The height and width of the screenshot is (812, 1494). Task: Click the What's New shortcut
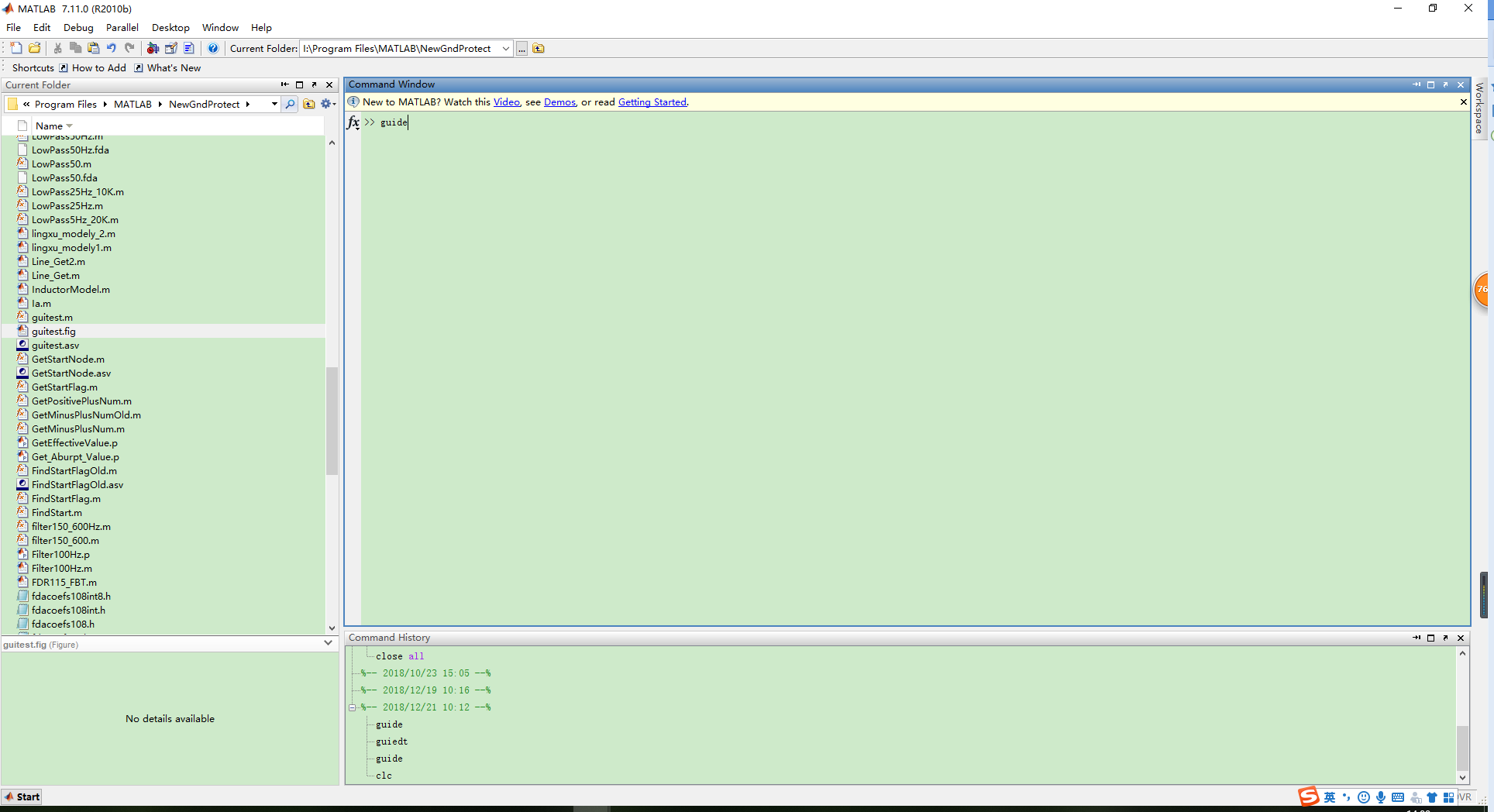167,68
